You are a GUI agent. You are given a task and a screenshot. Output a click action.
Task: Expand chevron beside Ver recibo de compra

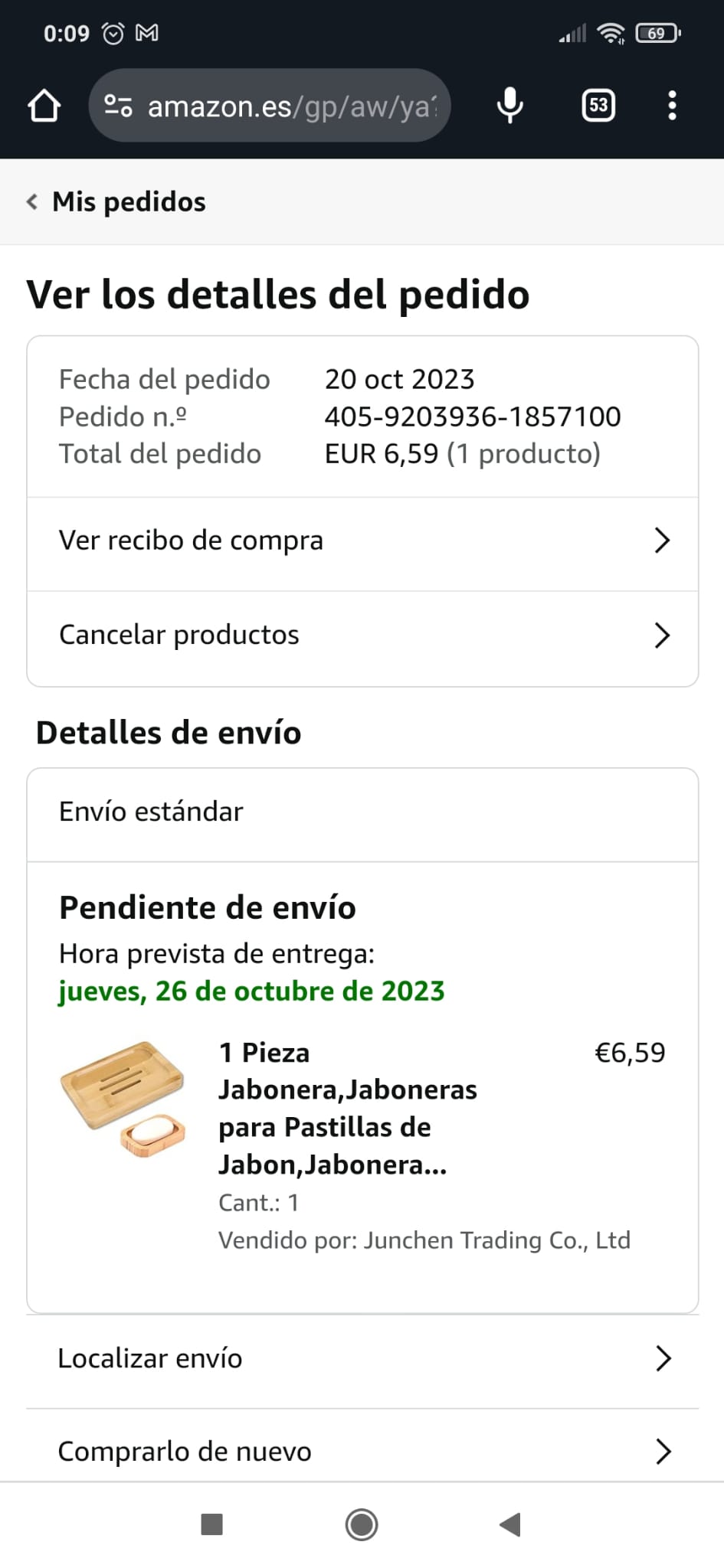point(663,541)
